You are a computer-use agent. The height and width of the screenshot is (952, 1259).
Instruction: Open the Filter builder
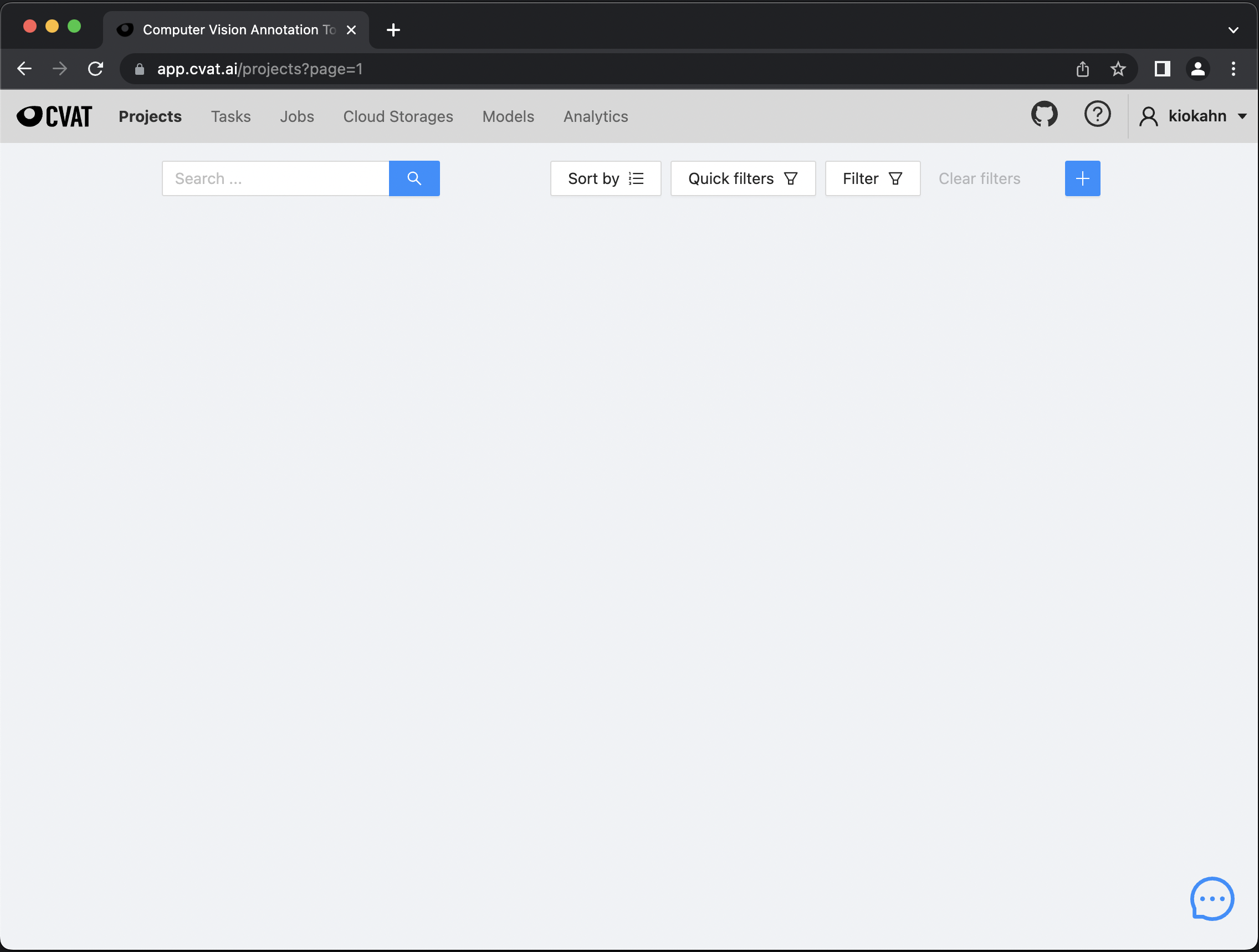(872, 178)
